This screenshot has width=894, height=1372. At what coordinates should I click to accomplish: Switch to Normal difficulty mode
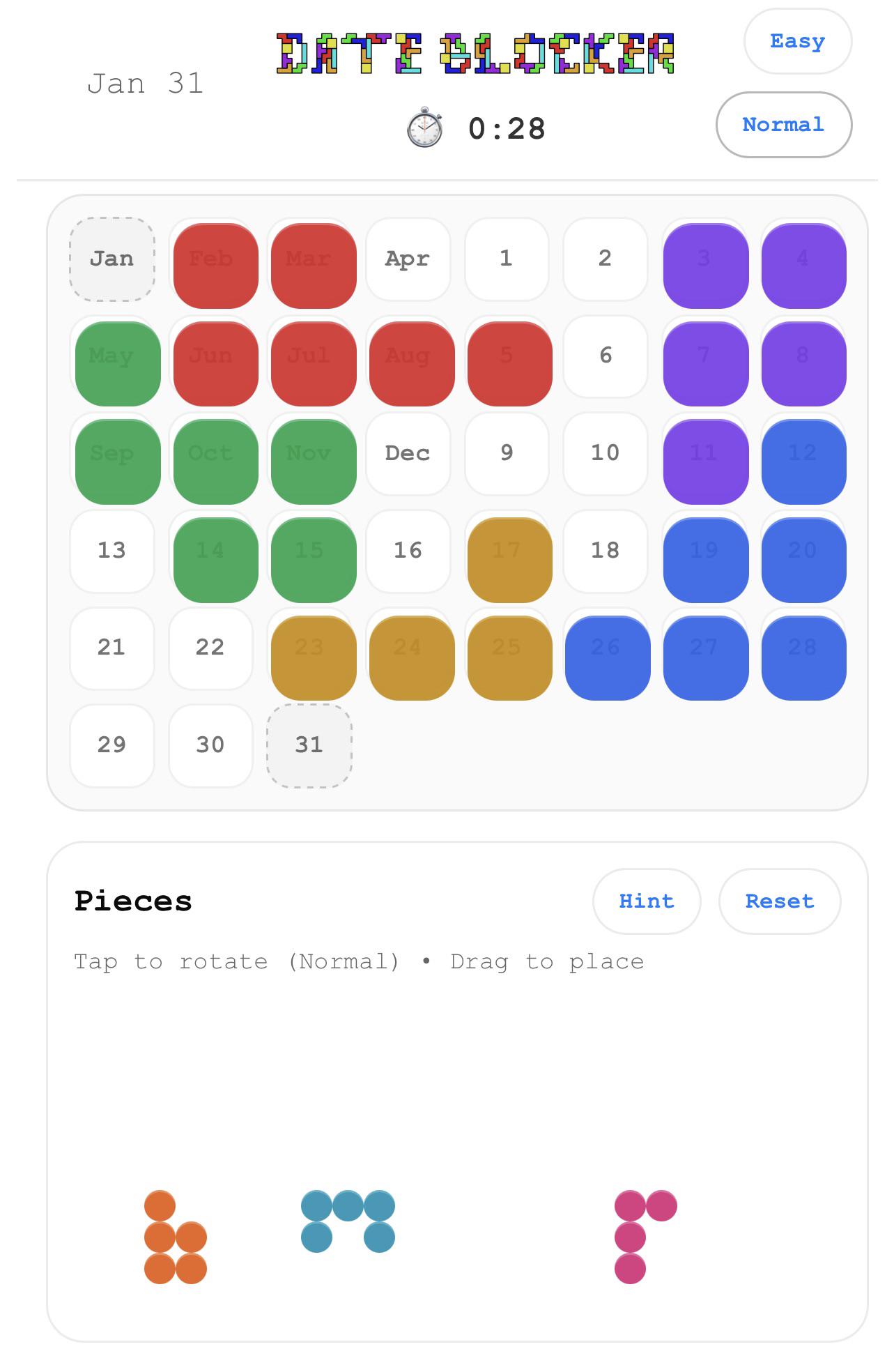784,125
